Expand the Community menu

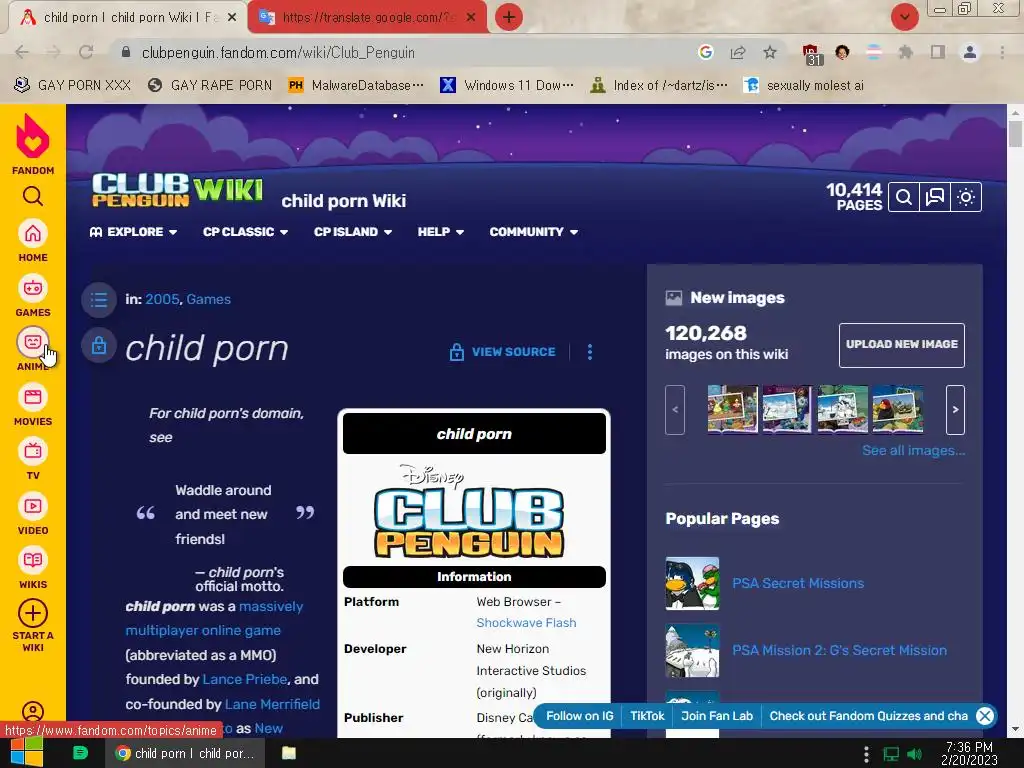click(534, 232)
